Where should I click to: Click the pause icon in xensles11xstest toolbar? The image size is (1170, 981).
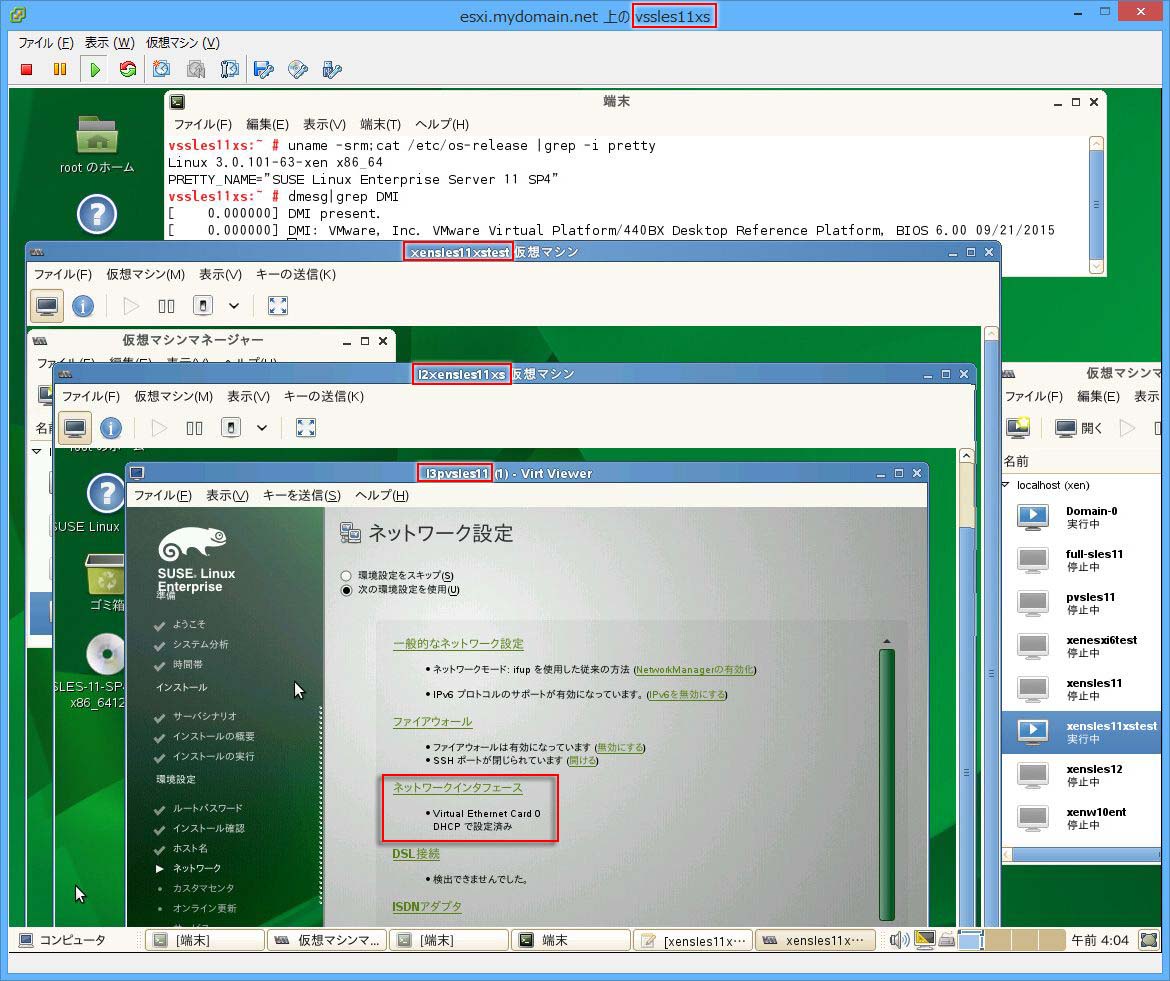166,306
